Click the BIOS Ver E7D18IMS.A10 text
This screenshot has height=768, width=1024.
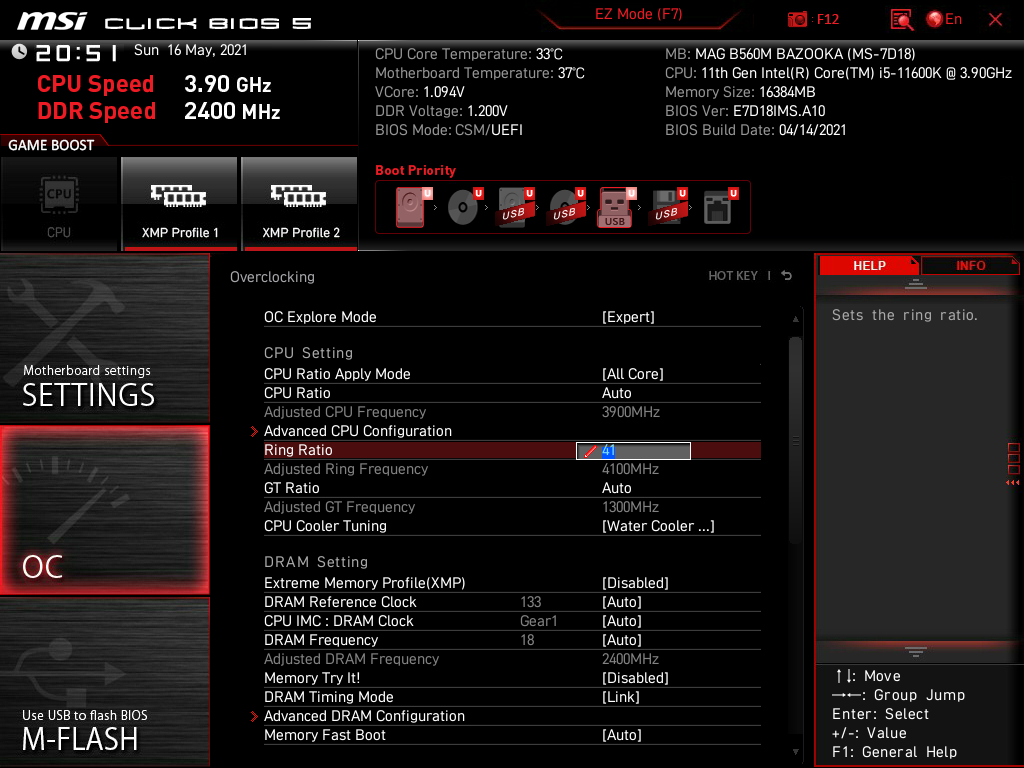pyautogui.click(x=745, y=111)
